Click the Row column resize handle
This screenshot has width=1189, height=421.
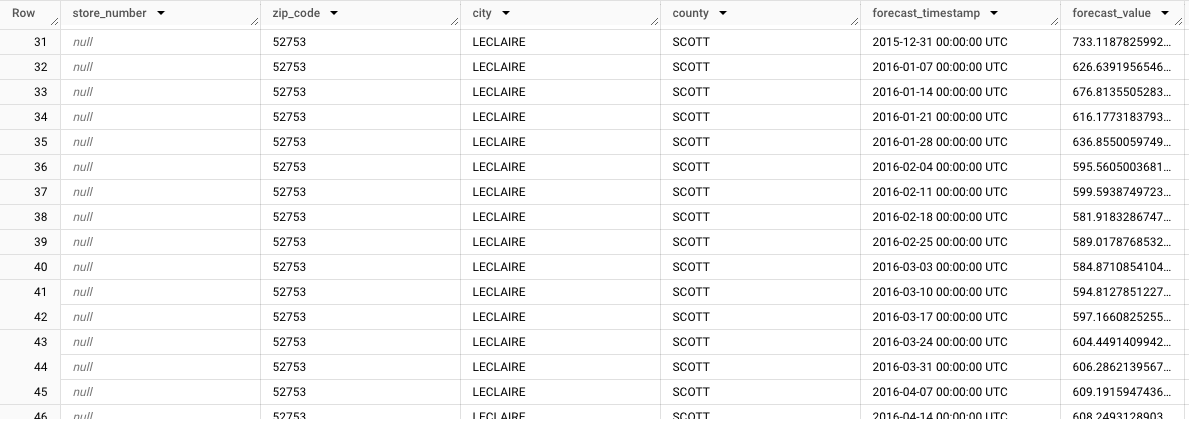point(56,22)
